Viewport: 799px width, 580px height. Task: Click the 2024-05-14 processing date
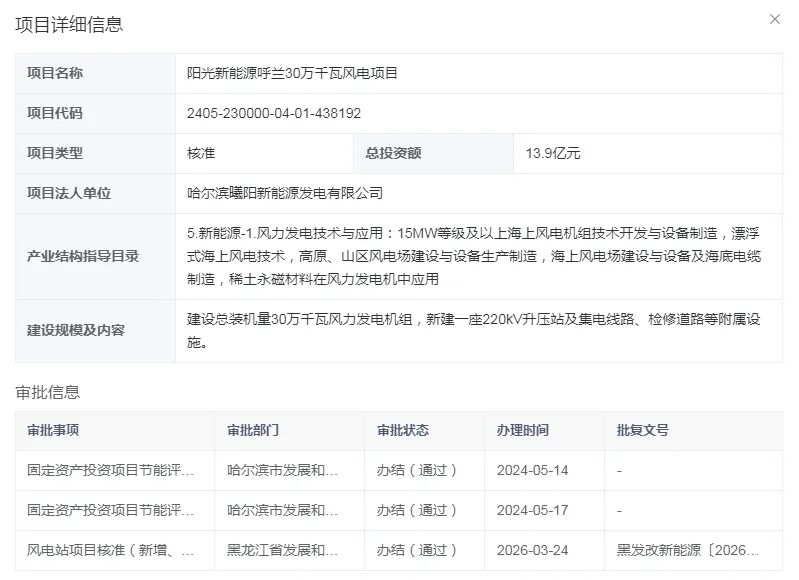(532, 470)
